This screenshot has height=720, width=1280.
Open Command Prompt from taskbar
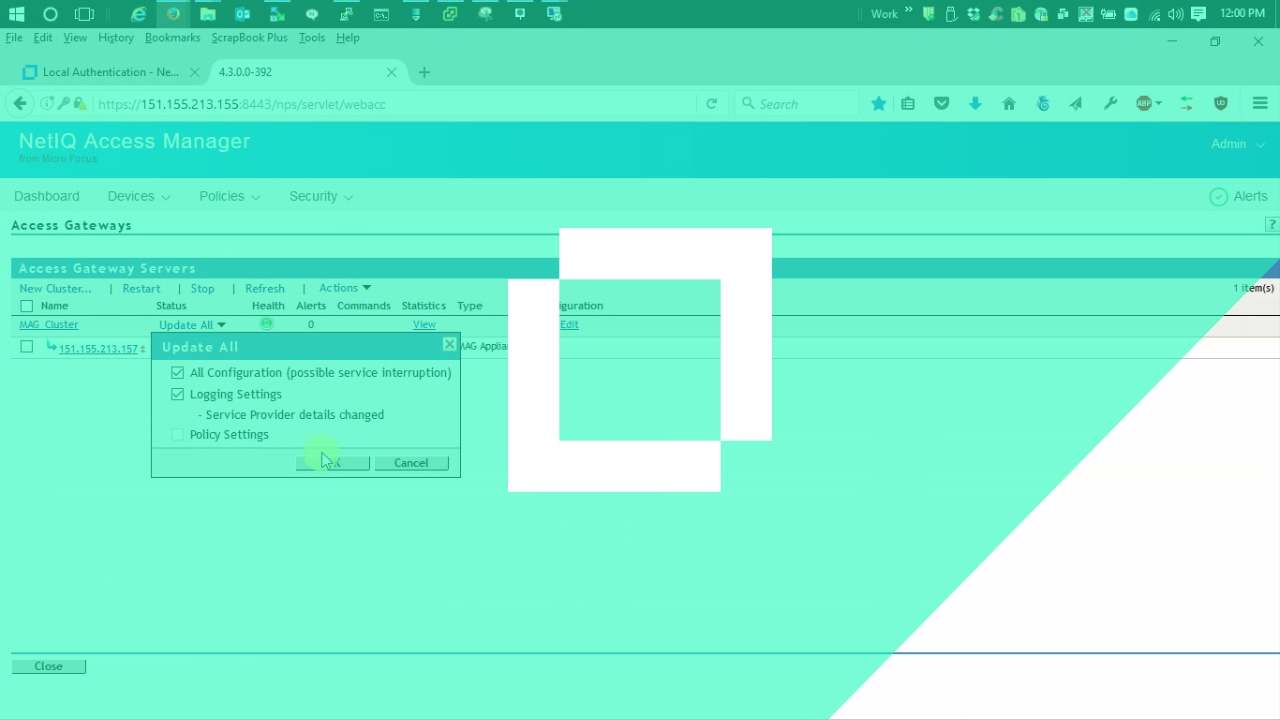tap(381, 14)
